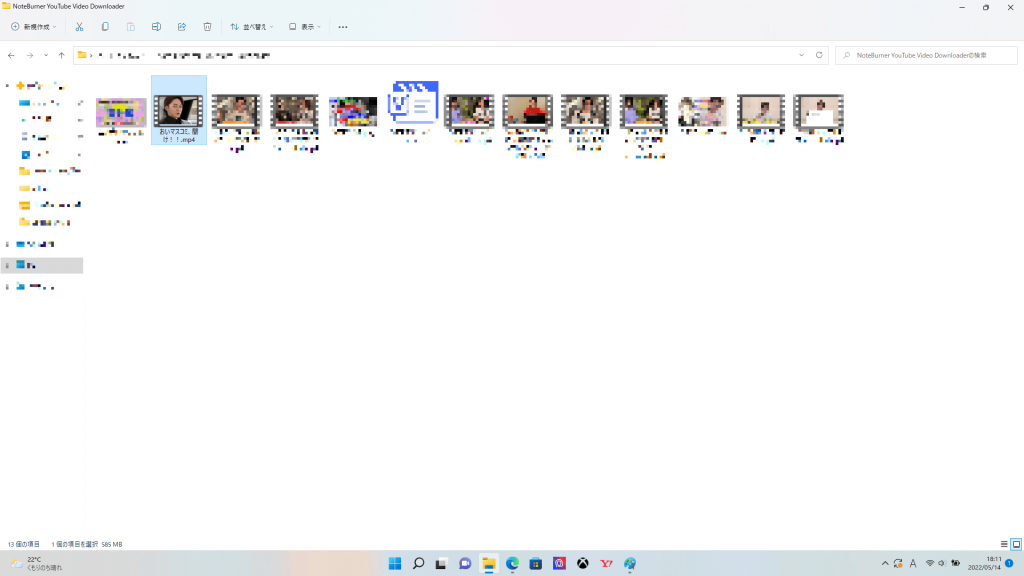This screenshot has height=576, width=1024.
Task: Select the おいマスコミ、聞け！！.mp4 video file
Action: (x=178, y=110)
